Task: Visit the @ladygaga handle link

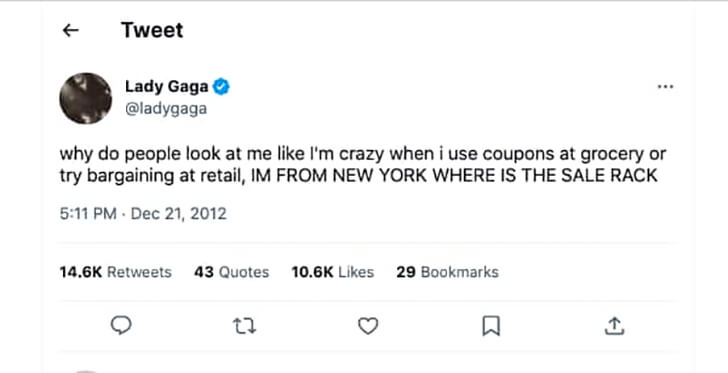Action: pos(166,109)
